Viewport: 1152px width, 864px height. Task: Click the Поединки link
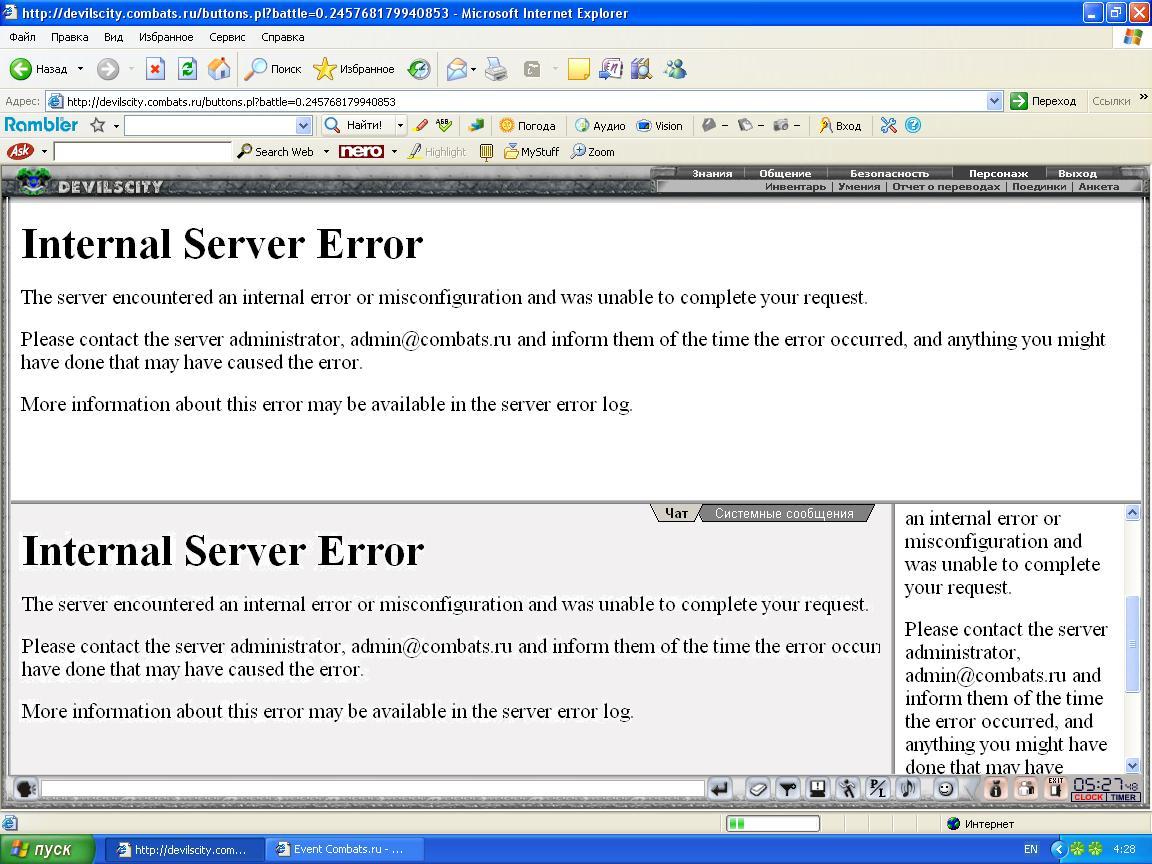click(x=1039, y=187)
